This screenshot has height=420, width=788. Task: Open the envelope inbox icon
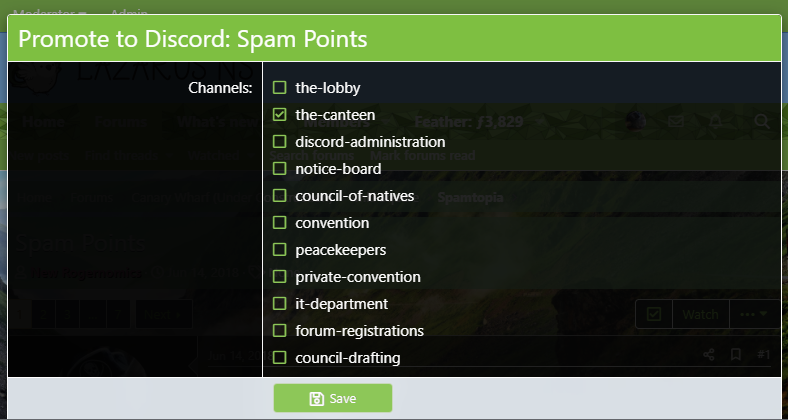pos(676,122)
